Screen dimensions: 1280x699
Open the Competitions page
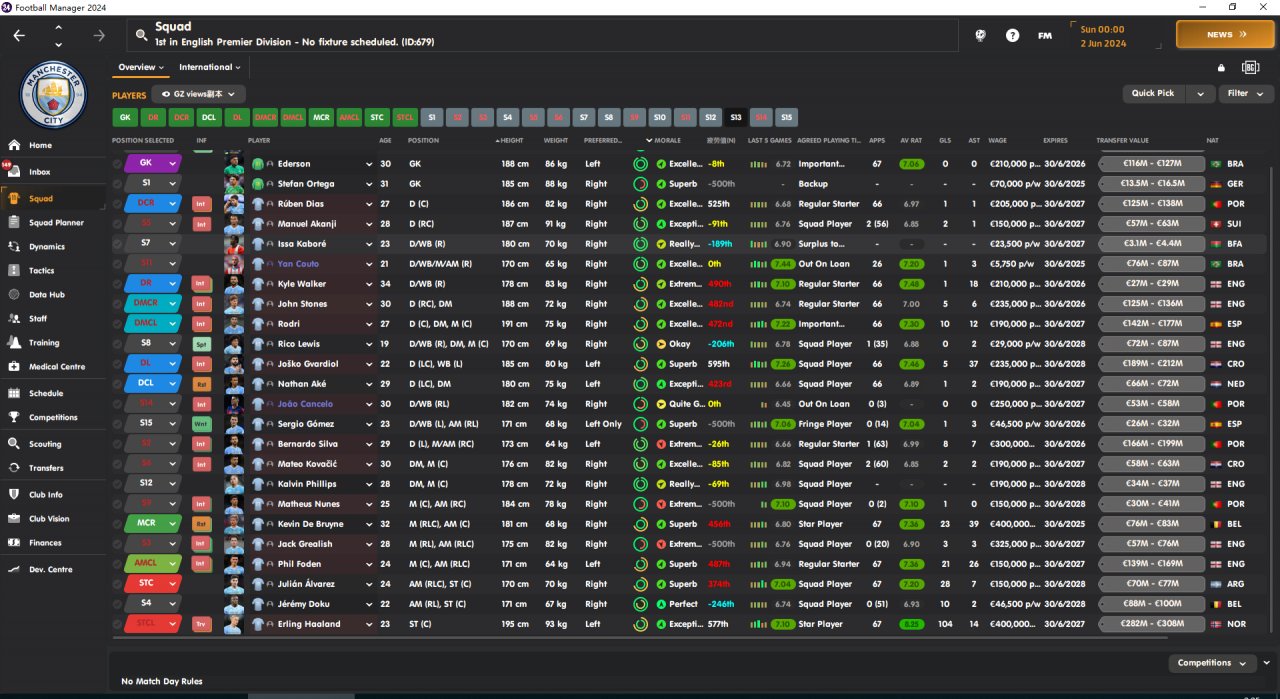point(53,417)
